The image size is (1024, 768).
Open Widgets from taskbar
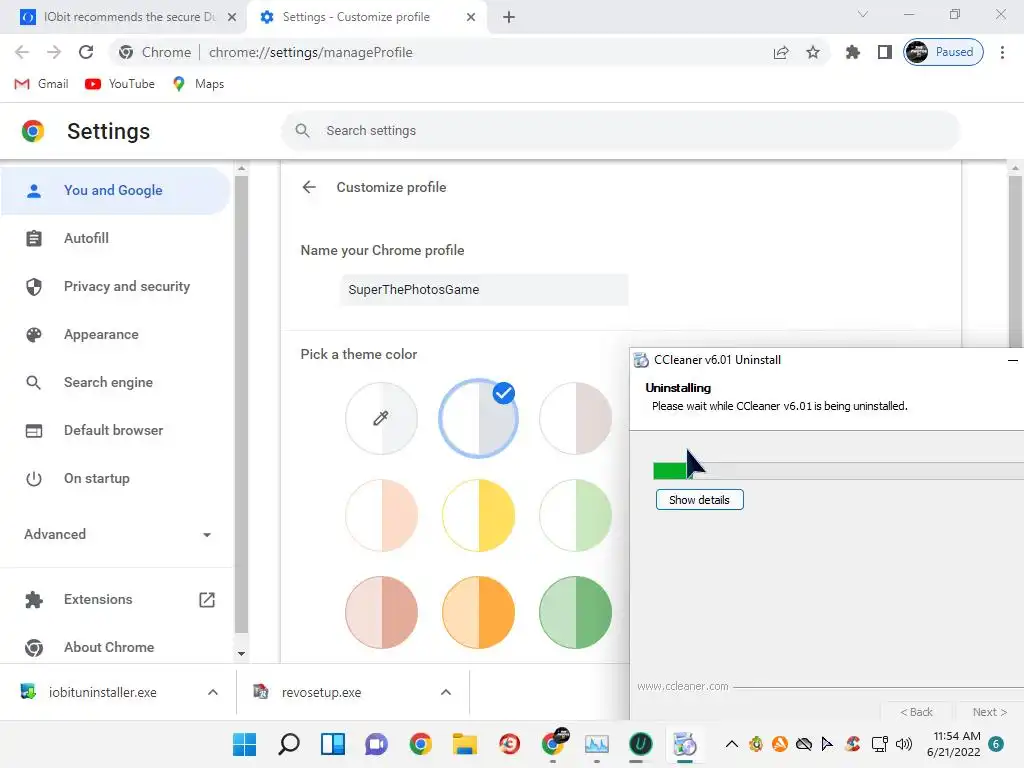[333, 744]
